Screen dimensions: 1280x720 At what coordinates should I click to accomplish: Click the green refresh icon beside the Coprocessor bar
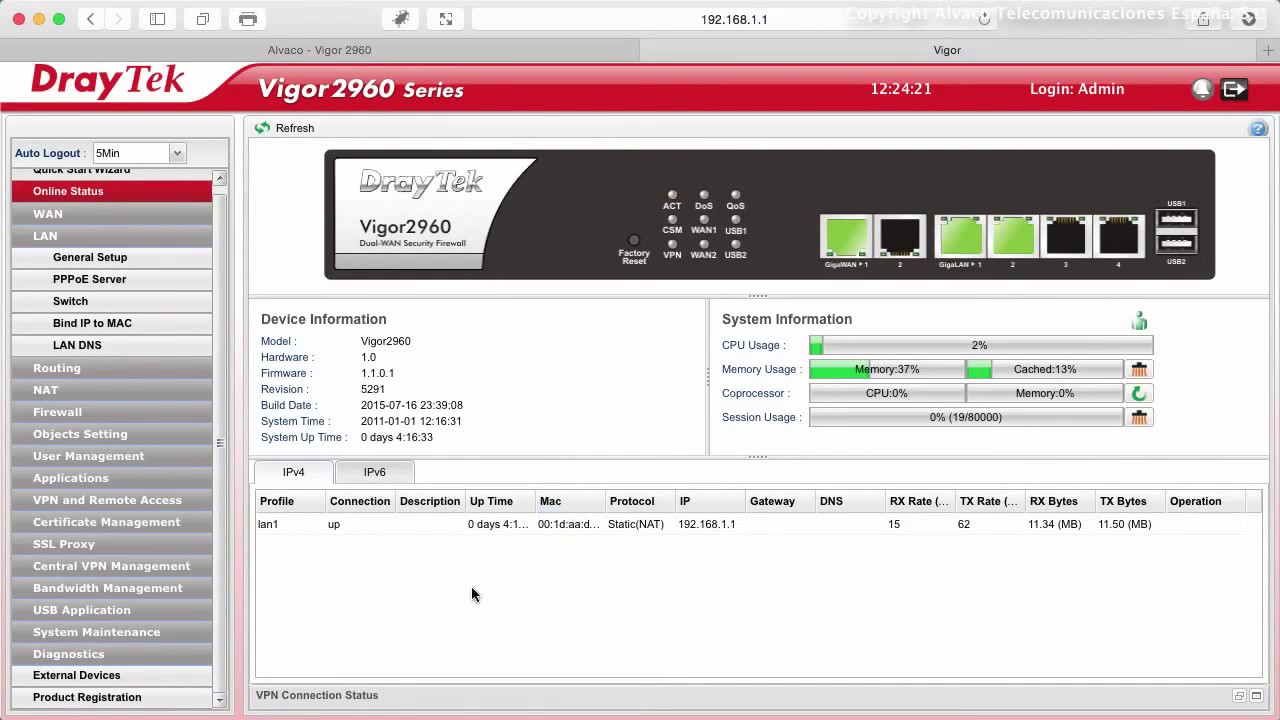tap(1139, 393)
